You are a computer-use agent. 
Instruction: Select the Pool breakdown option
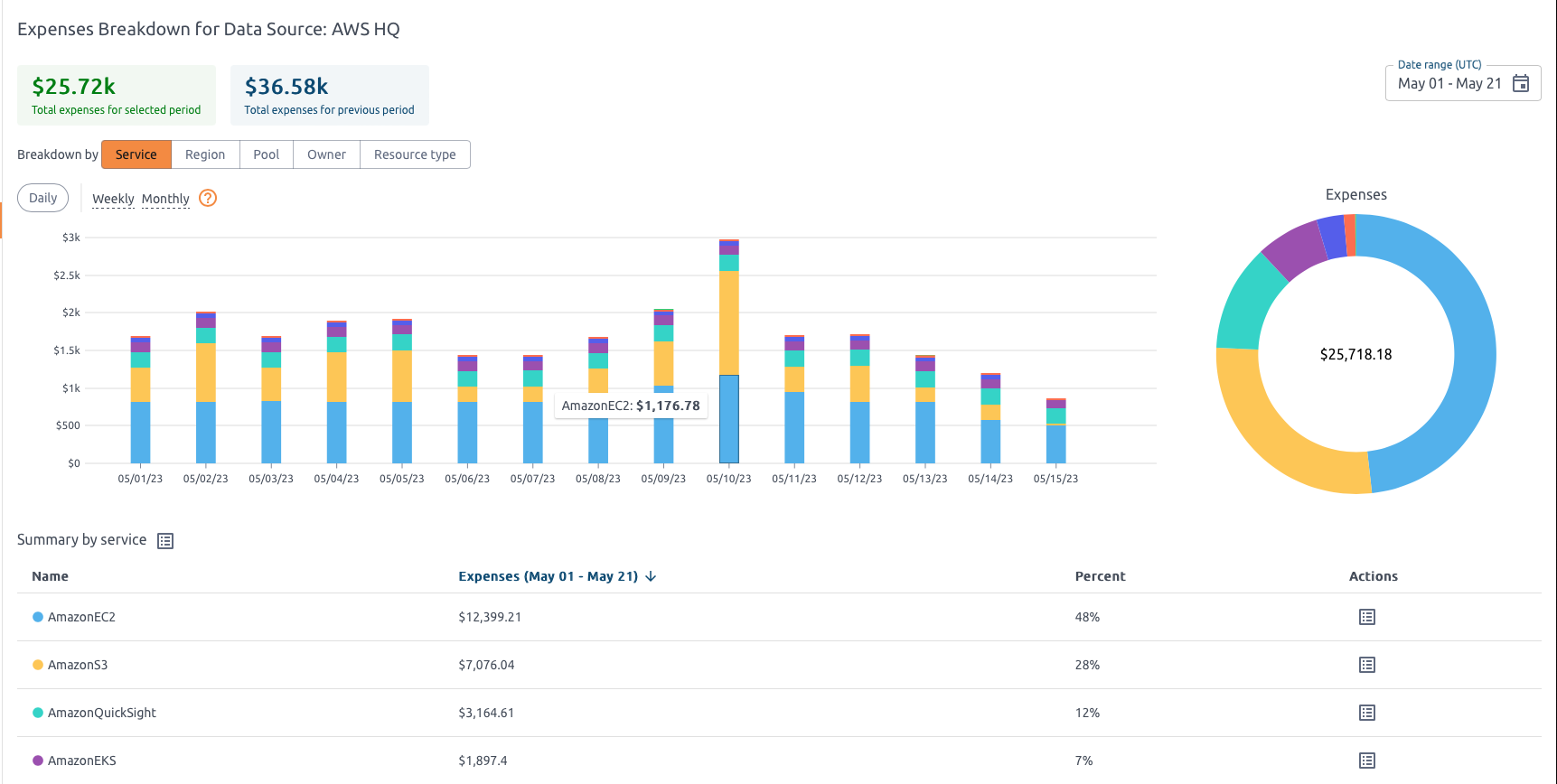click(266, 154)
